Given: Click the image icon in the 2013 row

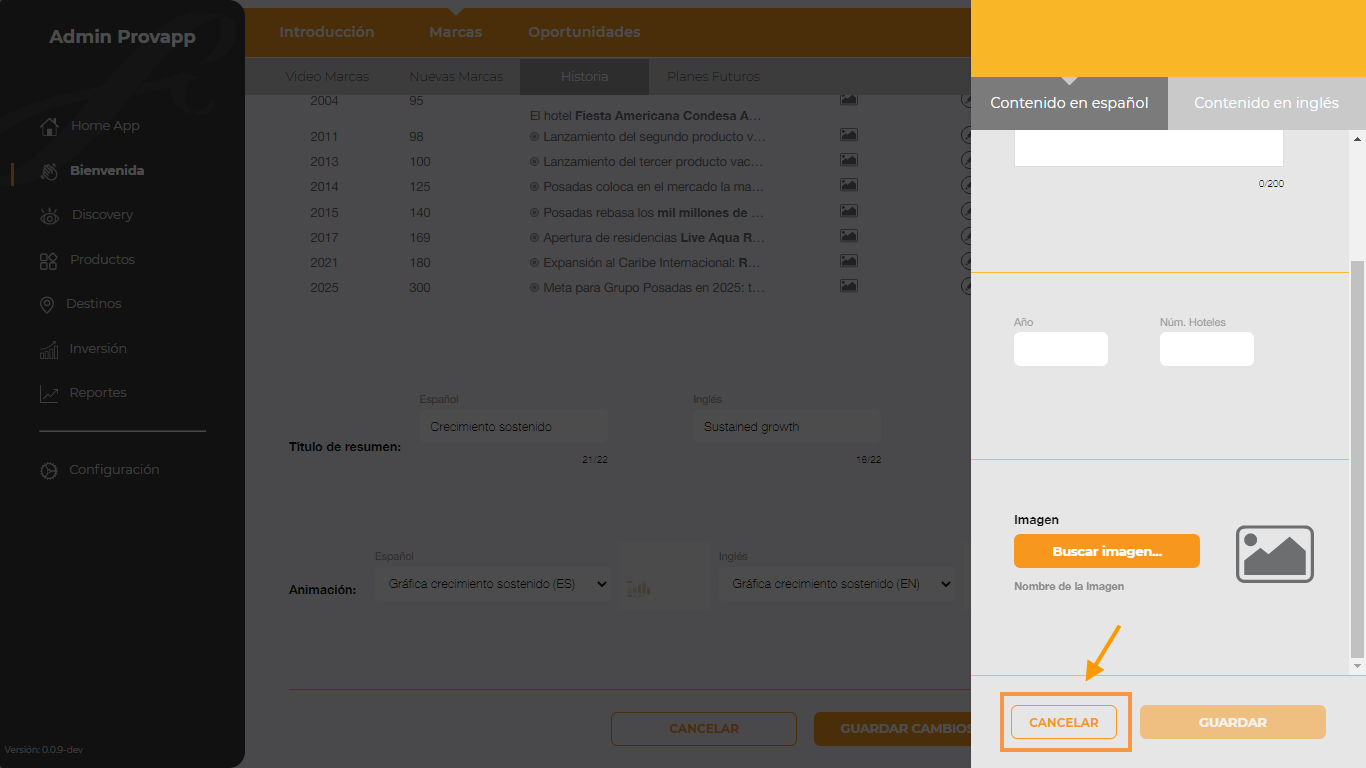Looking at the screenshot, I should [x=849, y=160].
